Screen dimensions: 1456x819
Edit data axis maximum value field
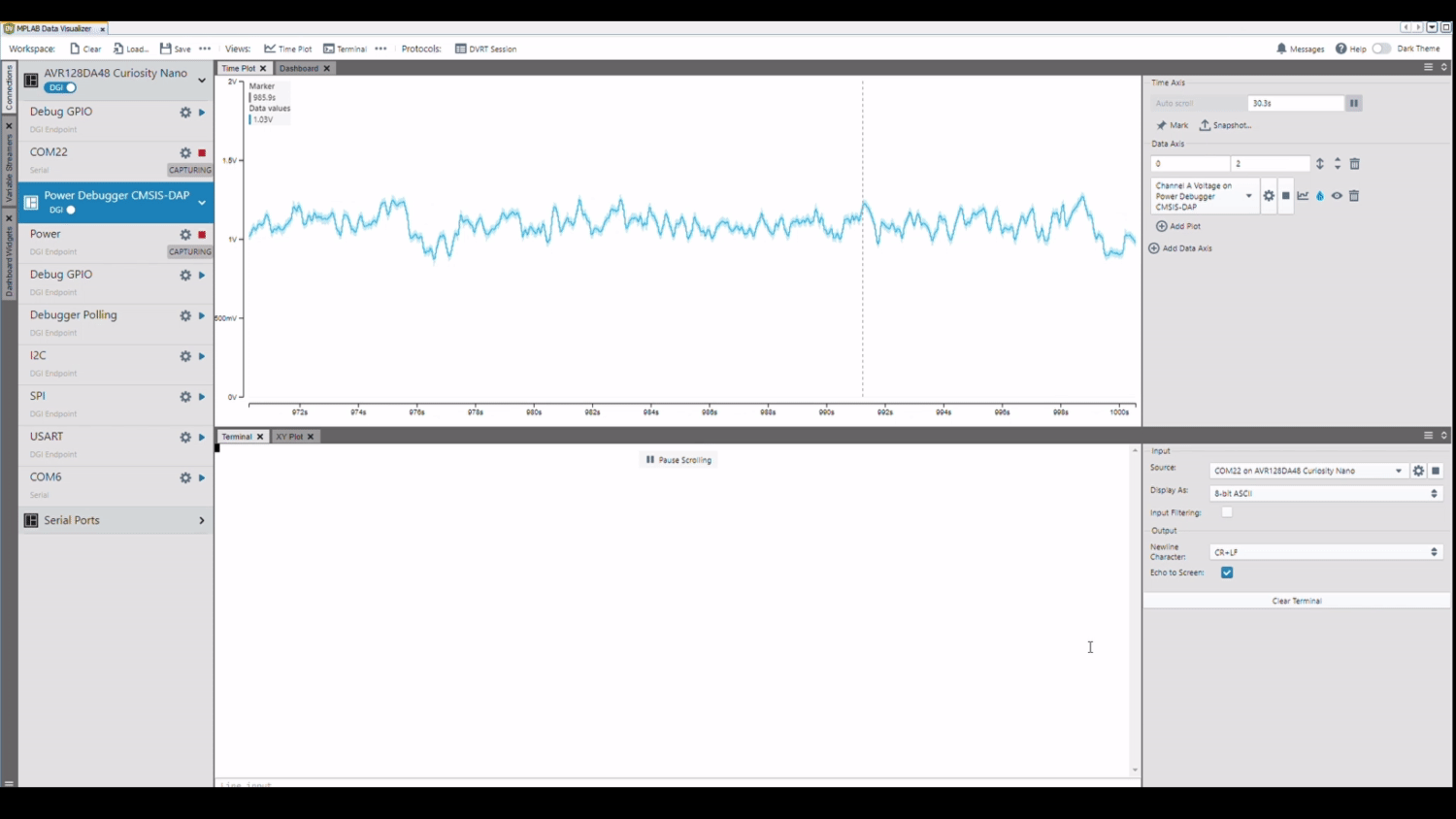pyautogui.click(x=1270, y=164)
